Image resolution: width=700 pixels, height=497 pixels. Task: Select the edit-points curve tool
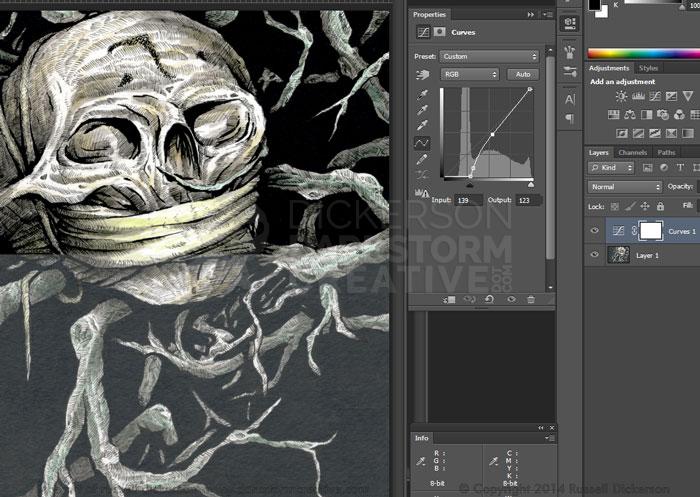tap(422, 143)
